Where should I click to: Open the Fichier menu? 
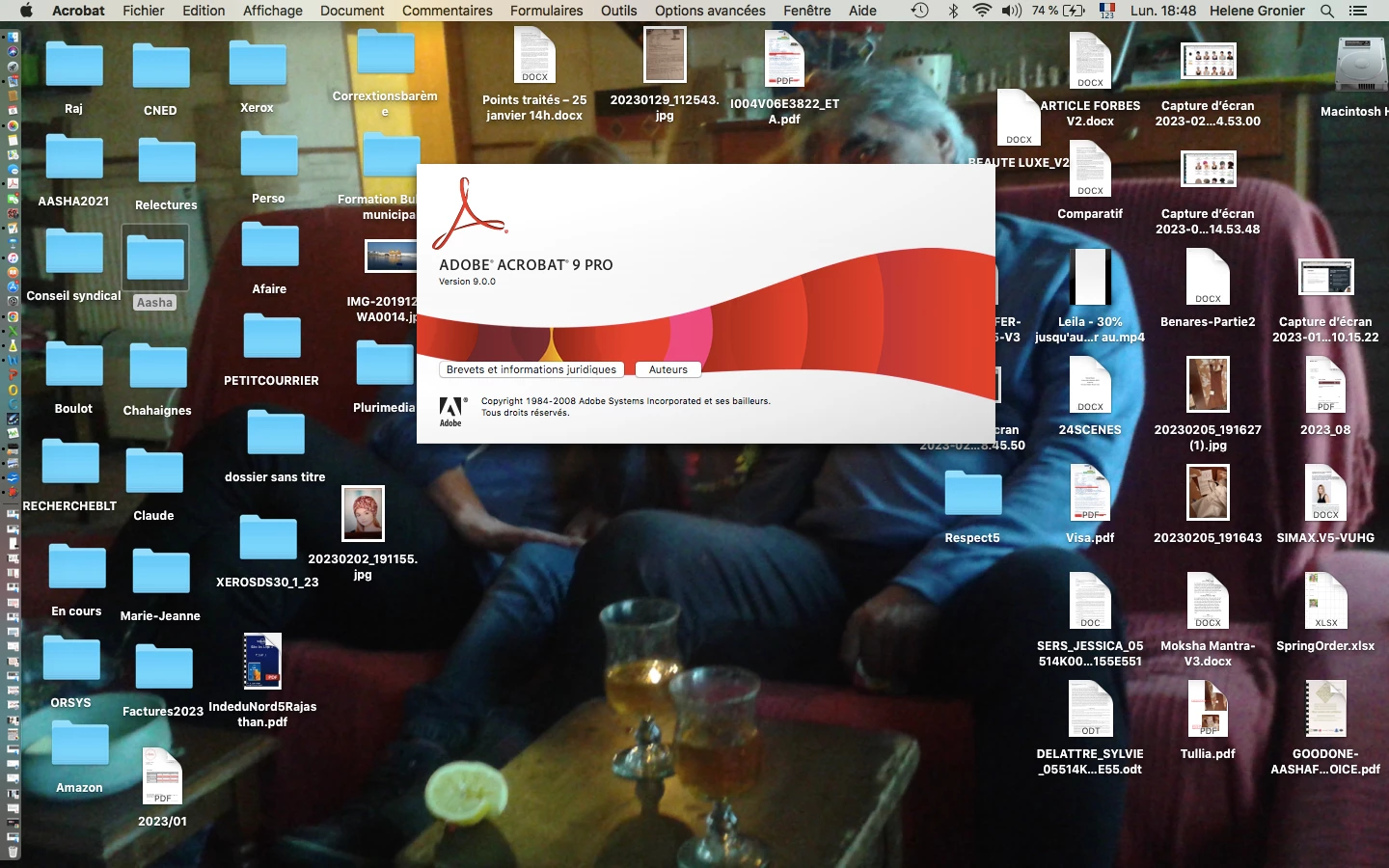click(x=144, y=11)
